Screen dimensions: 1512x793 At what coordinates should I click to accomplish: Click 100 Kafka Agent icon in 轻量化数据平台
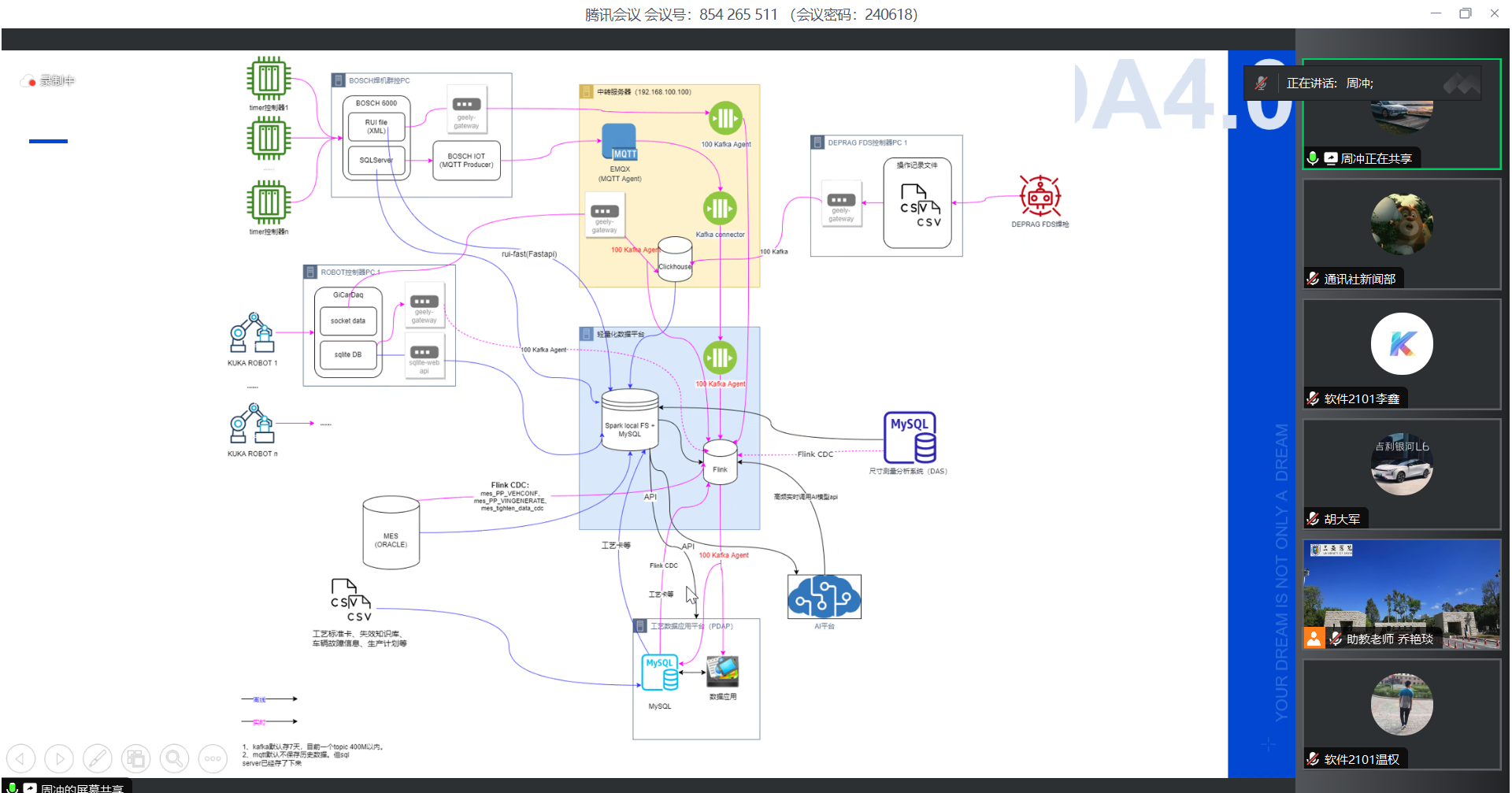click(x=720, y=358)
